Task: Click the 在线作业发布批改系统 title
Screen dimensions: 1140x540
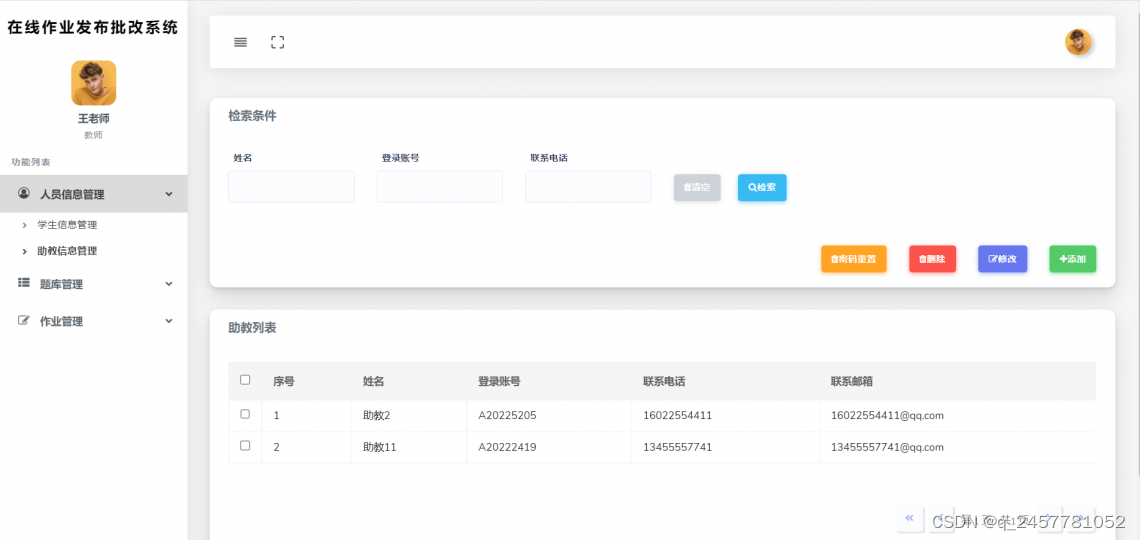Action: click(x=93, y=28)
